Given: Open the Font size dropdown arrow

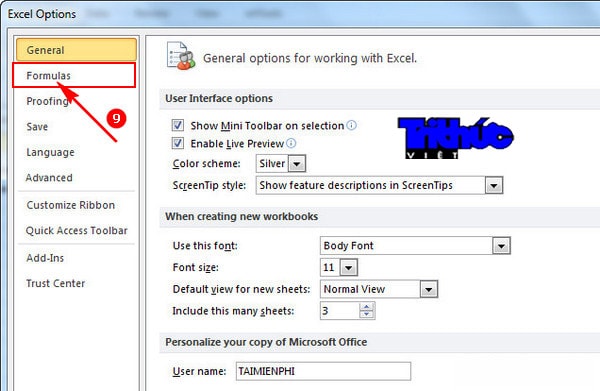Looking at the screenshot, I should point(349,268).
